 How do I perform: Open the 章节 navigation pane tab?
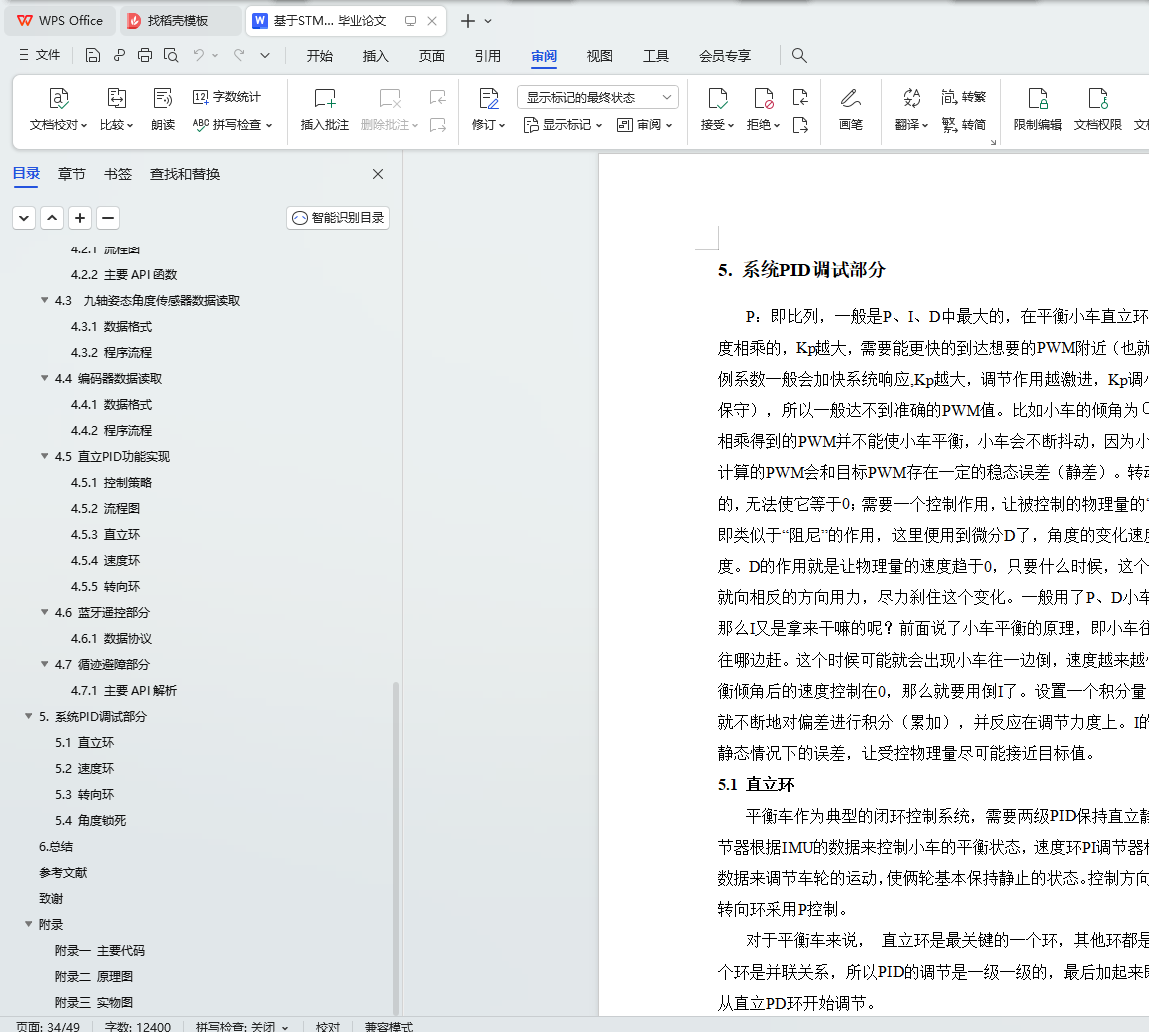point(72,174)
